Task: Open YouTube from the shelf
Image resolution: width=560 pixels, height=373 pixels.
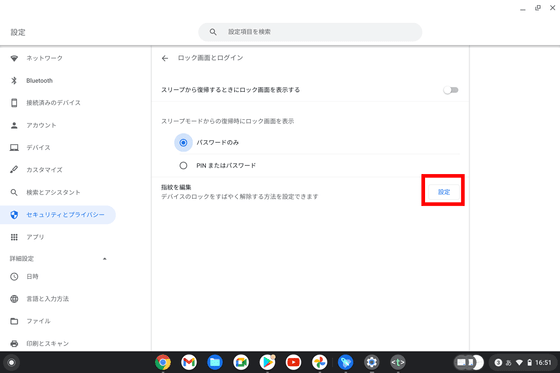Action: click(x=293, y=363)
